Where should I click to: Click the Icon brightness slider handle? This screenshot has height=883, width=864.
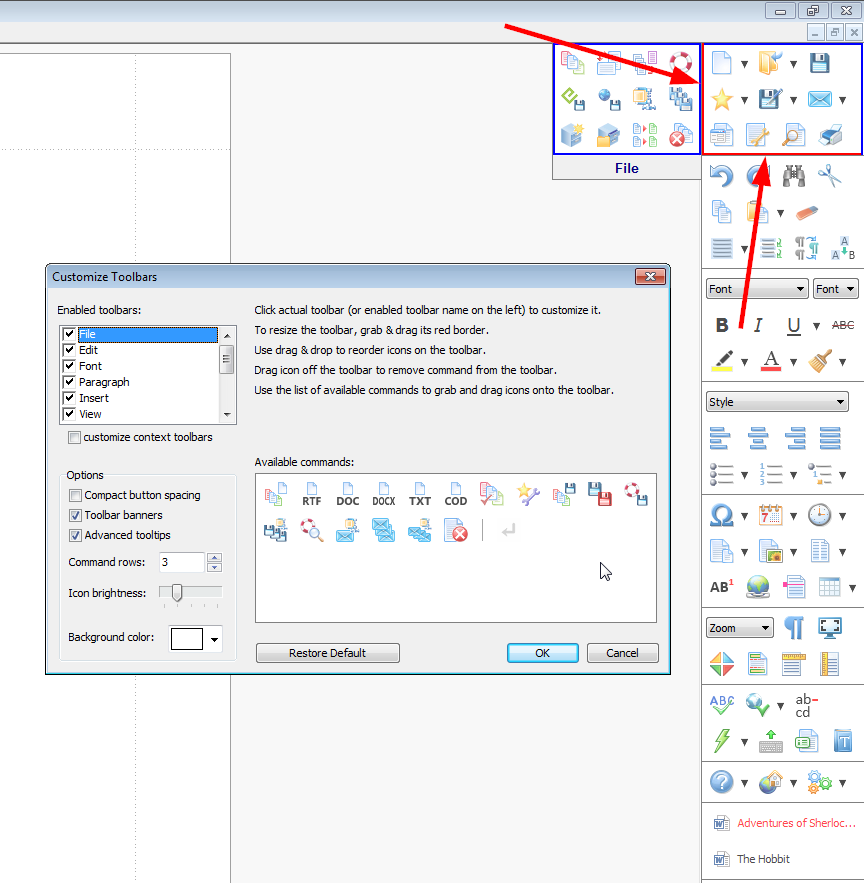tap(176, 593)
